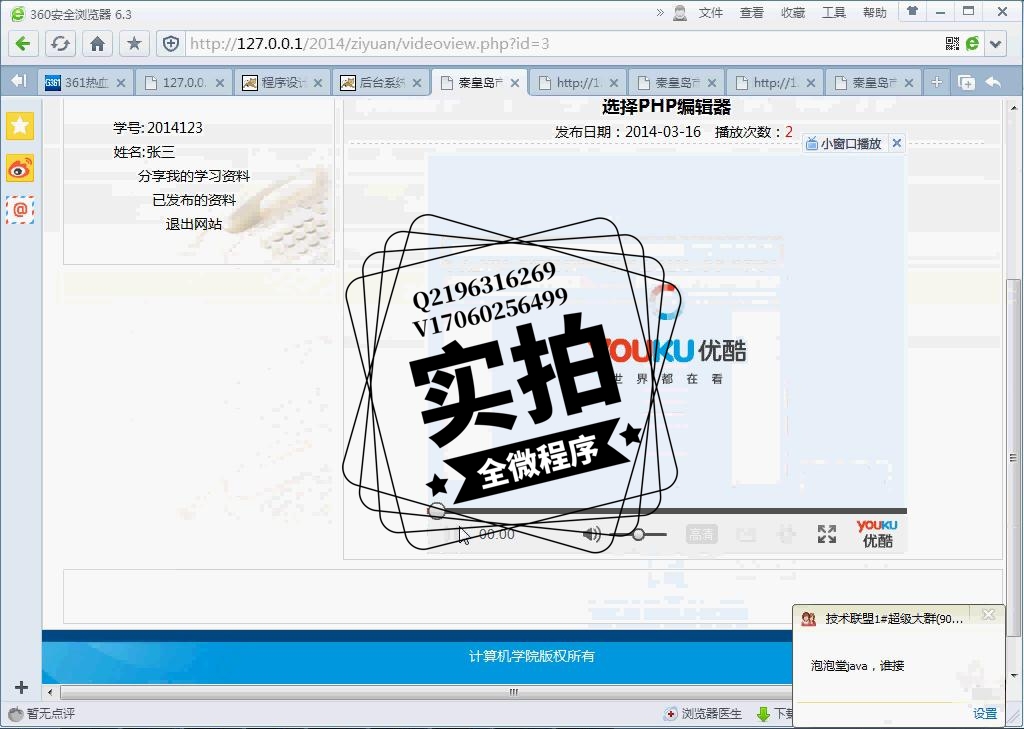Mute the video with speaker icon
The width and height of the screenshot is (1024, 729).
[x=592, y=534]
